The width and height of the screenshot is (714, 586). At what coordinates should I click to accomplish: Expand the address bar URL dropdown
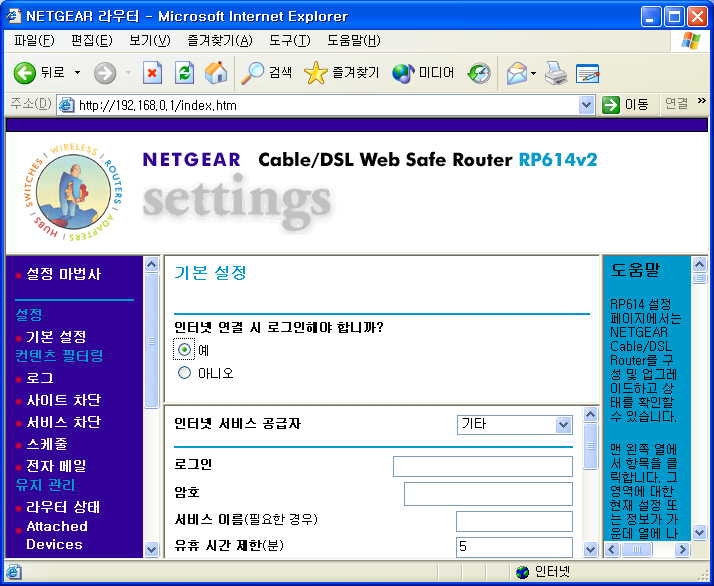coord(587,104)
